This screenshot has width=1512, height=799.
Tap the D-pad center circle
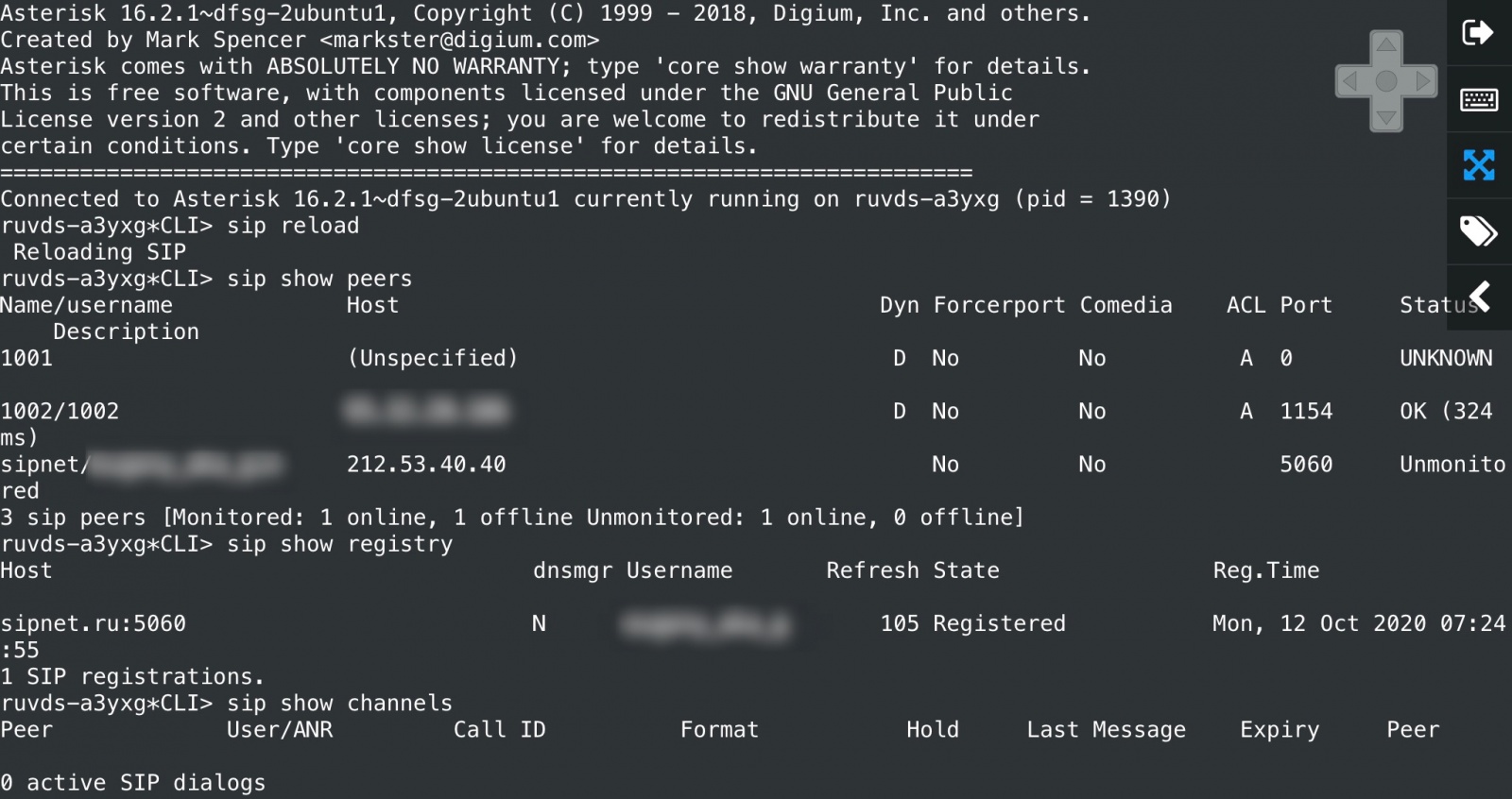coord(1386,81)
